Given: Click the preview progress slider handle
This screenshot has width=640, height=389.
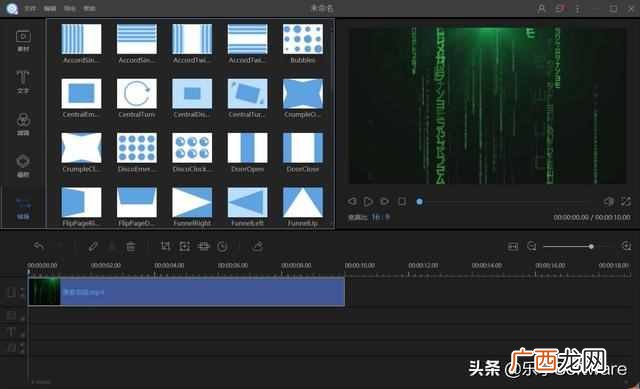Looking at the screenshot, I should [420, 201].
